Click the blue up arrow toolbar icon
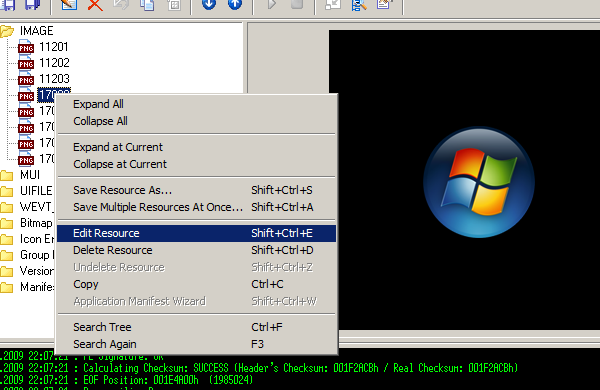The width and height of the screenshot is (600, 390). coord(235,4)
